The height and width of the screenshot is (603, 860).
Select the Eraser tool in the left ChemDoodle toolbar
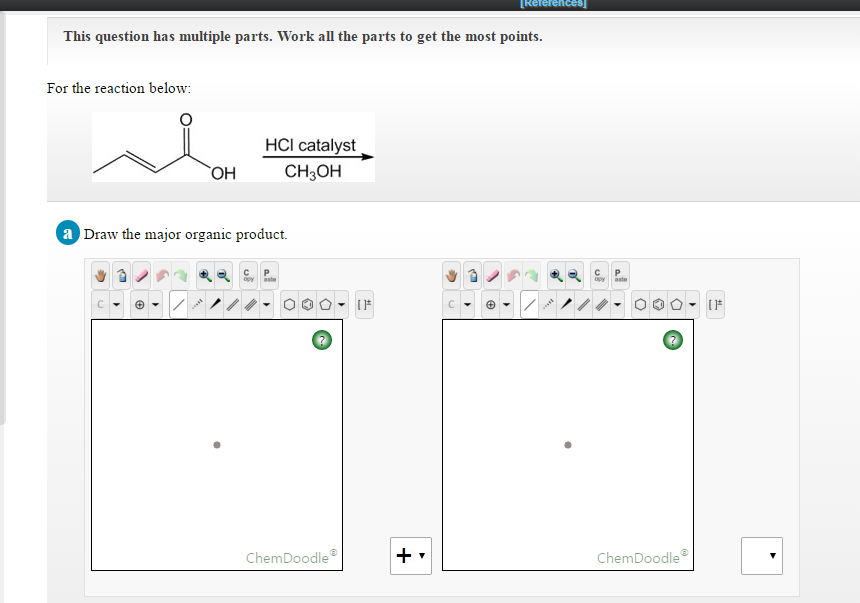140,275
